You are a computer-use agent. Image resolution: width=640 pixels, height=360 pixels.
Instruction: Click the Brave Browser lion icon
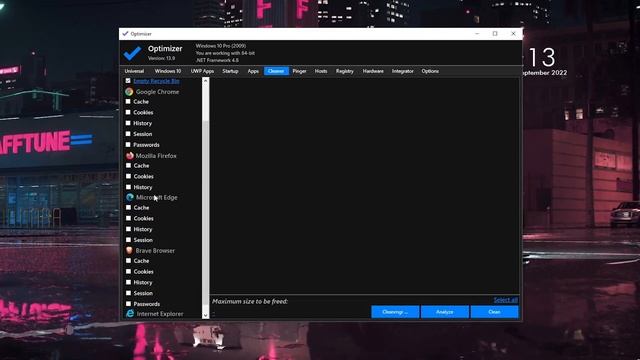[129, 250]
